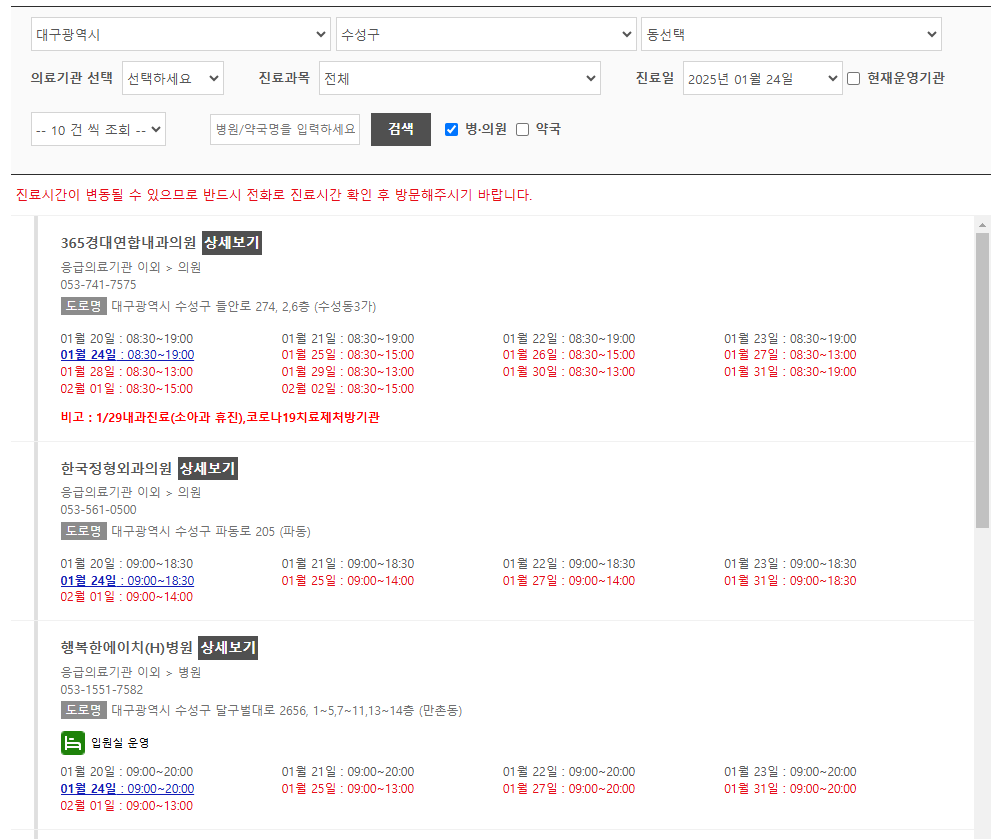Click phone number 053-741-7575
The width and height of the screenshot is (1002, 839).
coord(98,284)
